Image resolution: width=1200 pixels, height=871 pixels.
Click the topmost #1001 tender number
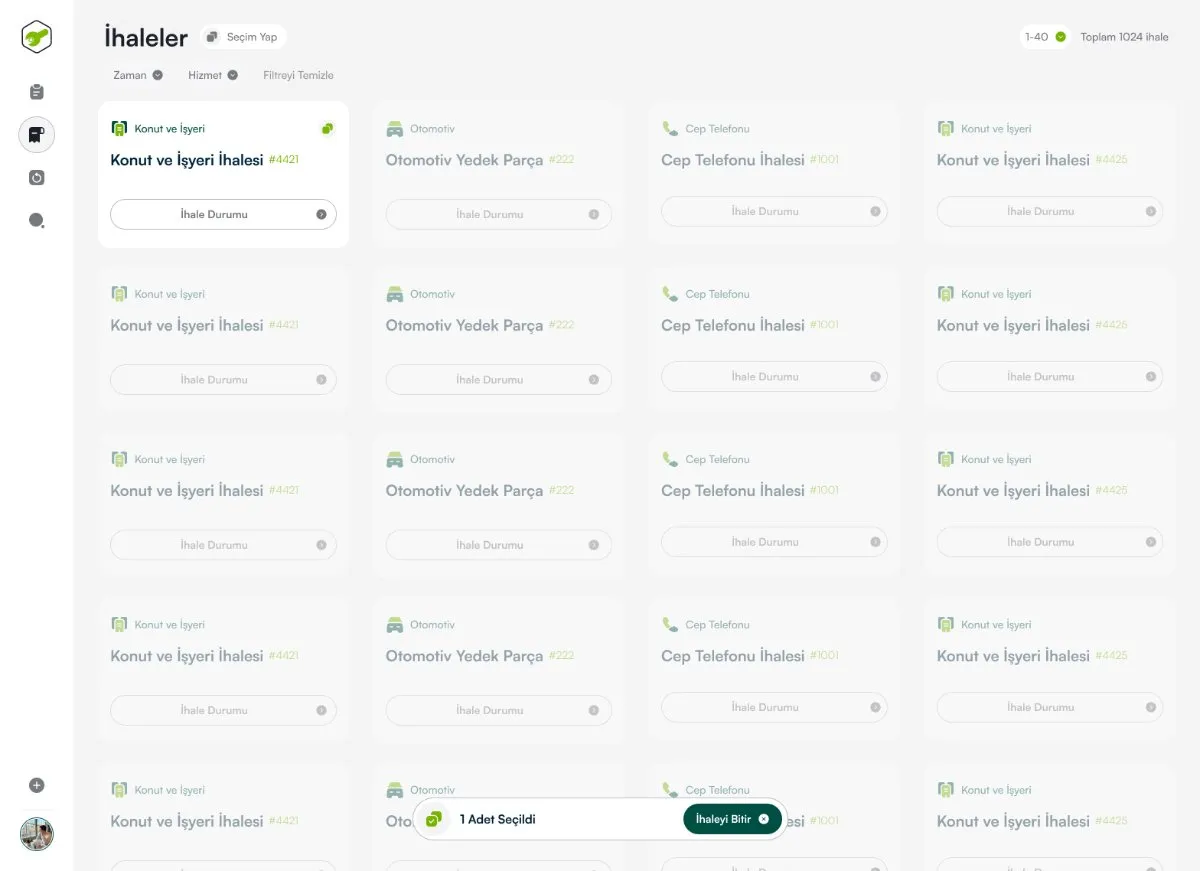(x=825, y=159)
